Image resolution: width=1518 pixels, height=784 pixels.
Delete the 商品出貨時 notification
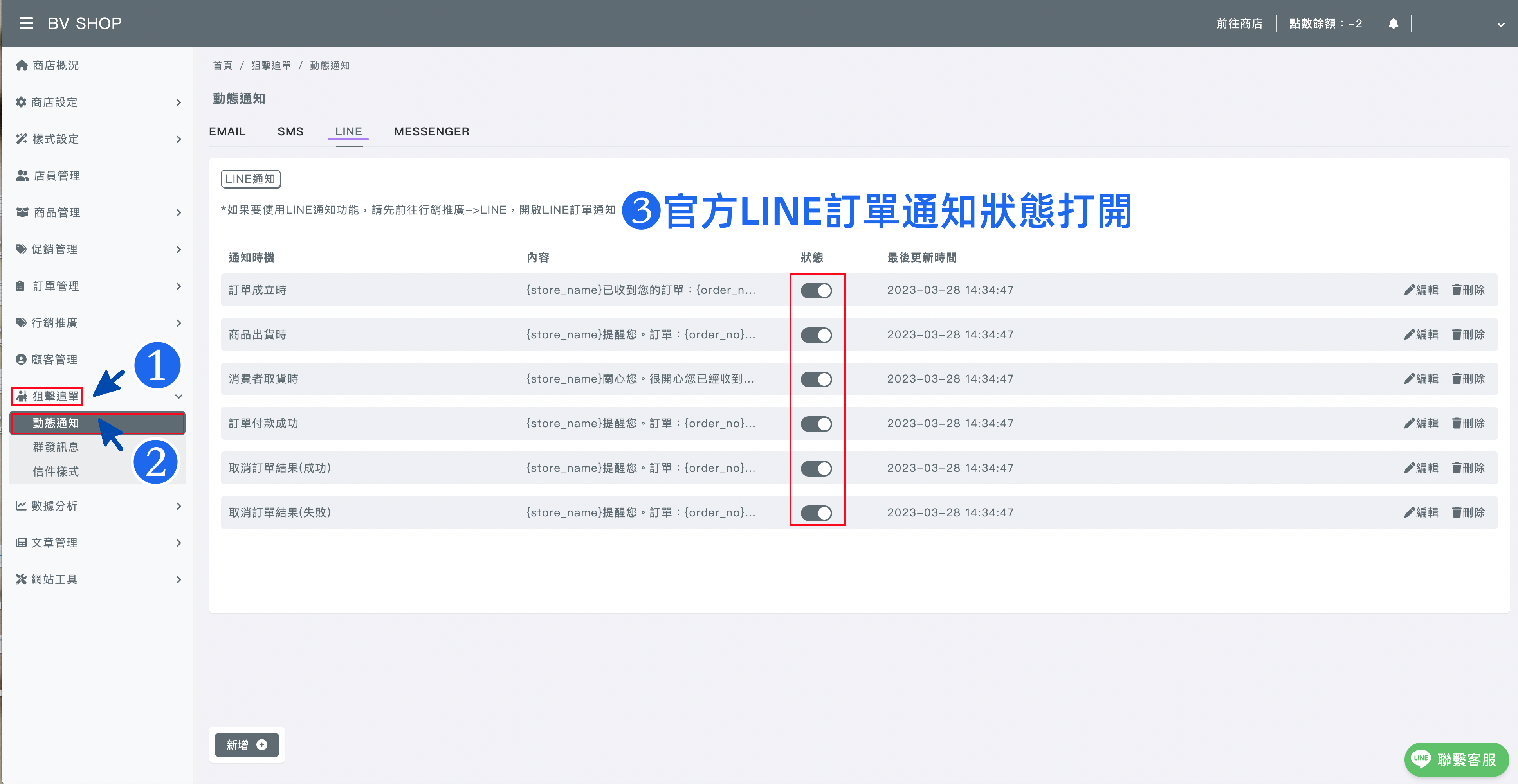pos(1468,334)
